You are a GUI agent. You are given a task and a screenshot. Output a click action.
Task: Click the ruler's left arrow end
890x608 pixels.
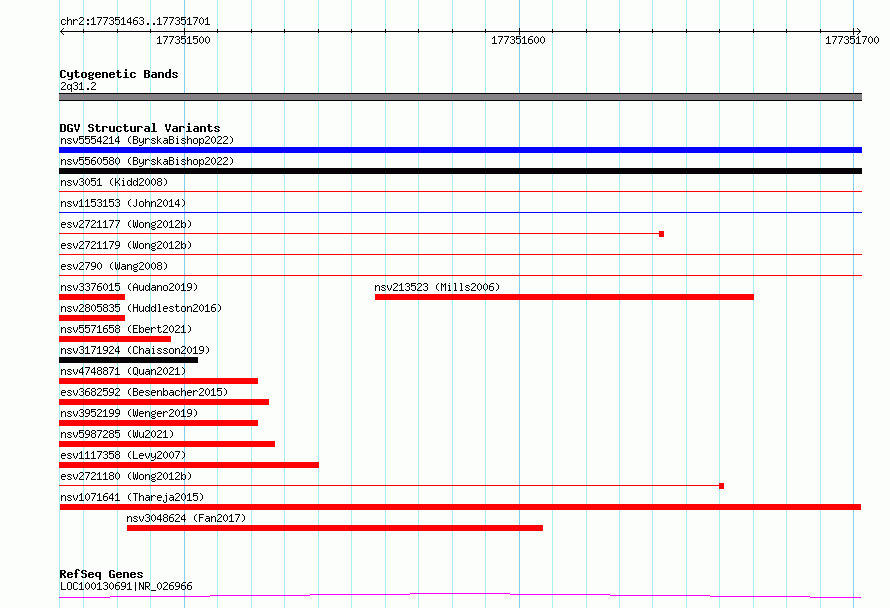pos(62,32)
